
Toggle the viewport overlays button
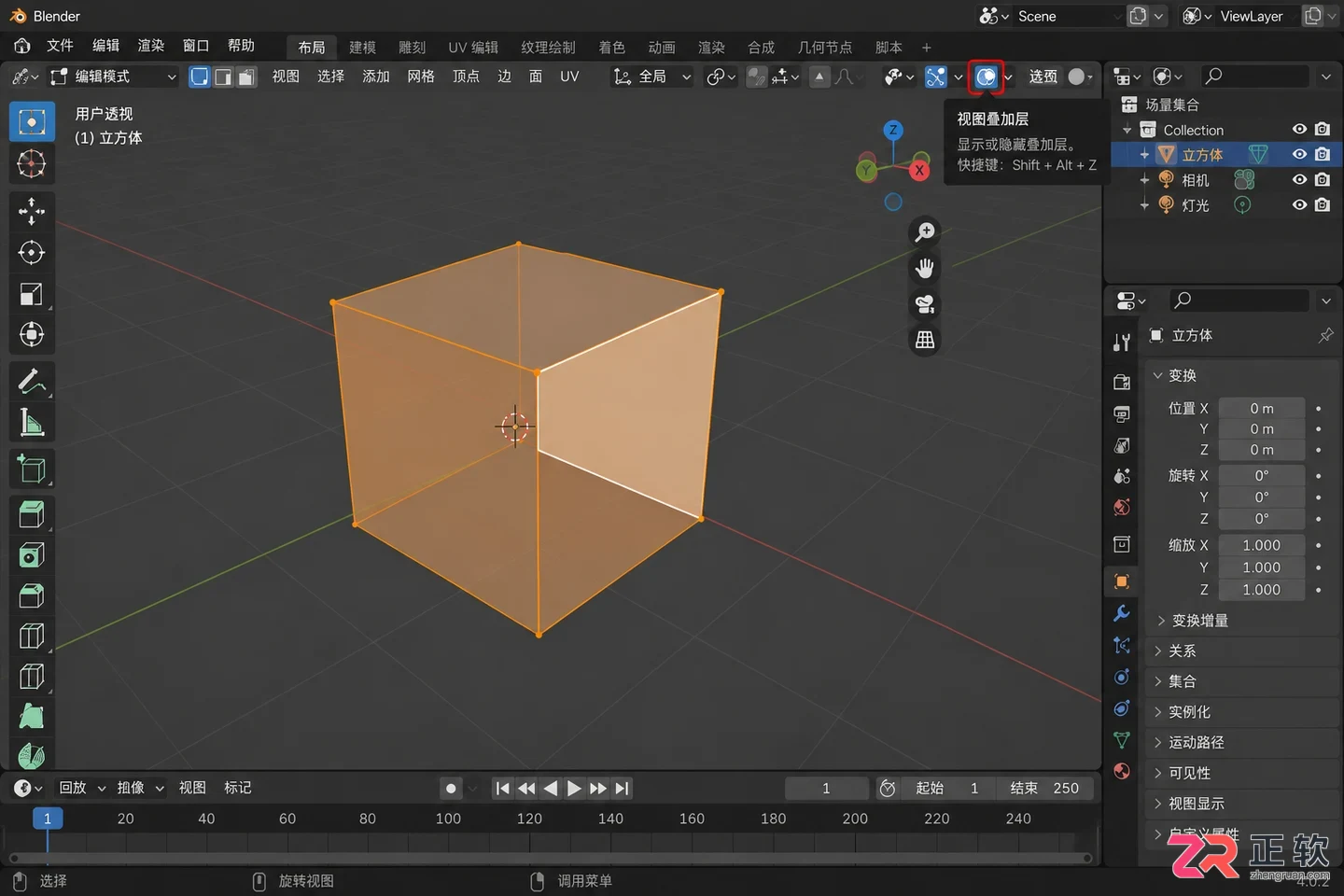(x=986, y=77)
